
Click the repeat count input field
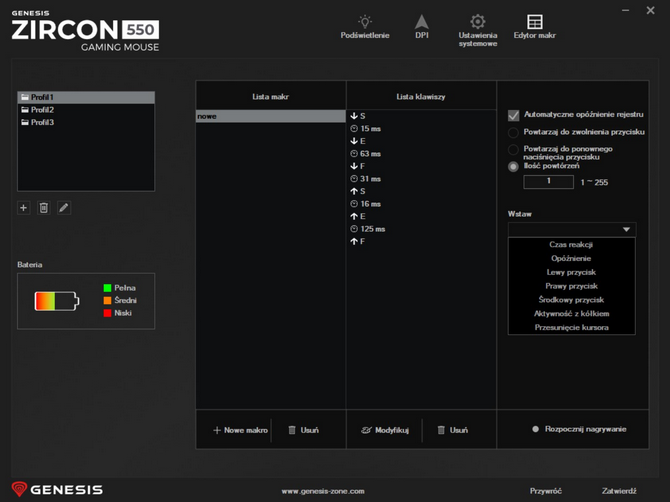[549, 182]
